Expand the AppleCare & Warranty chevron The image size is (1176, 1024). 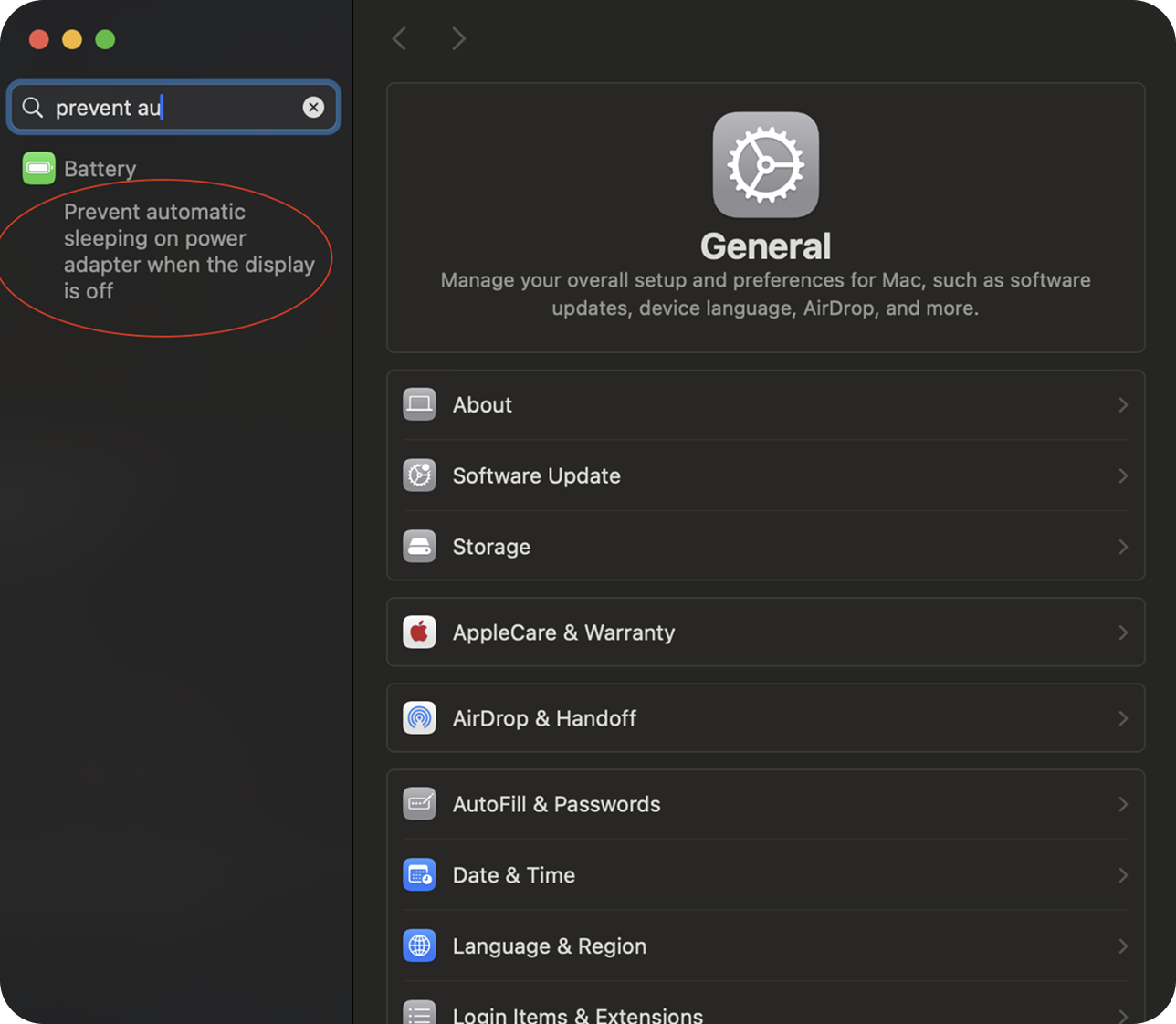click(1123, 632)
